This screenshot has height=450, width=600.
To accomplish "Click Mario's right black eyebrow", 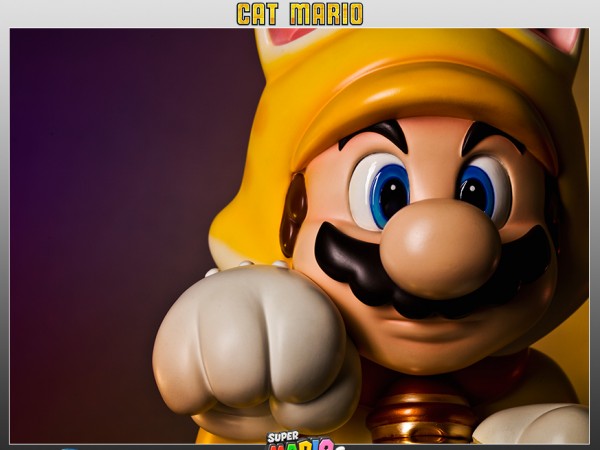I will pos(490,132).
